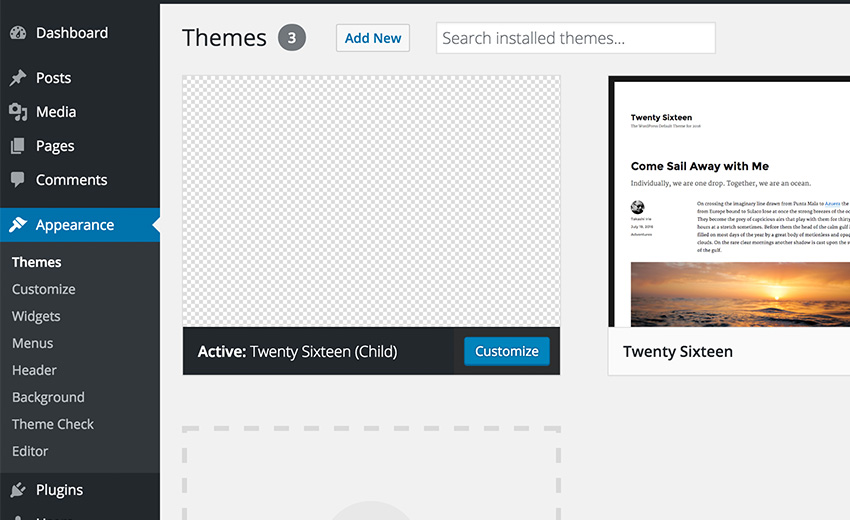This screenshot has height=520, width=850.
Task: Click the Posts pushpin icon
Action: 18,78
